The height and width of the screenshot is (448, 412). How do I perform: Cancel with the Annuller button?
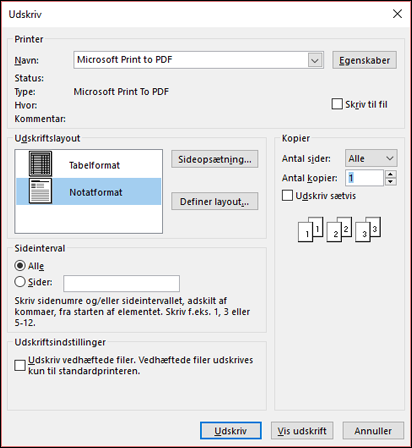point(373,431)
